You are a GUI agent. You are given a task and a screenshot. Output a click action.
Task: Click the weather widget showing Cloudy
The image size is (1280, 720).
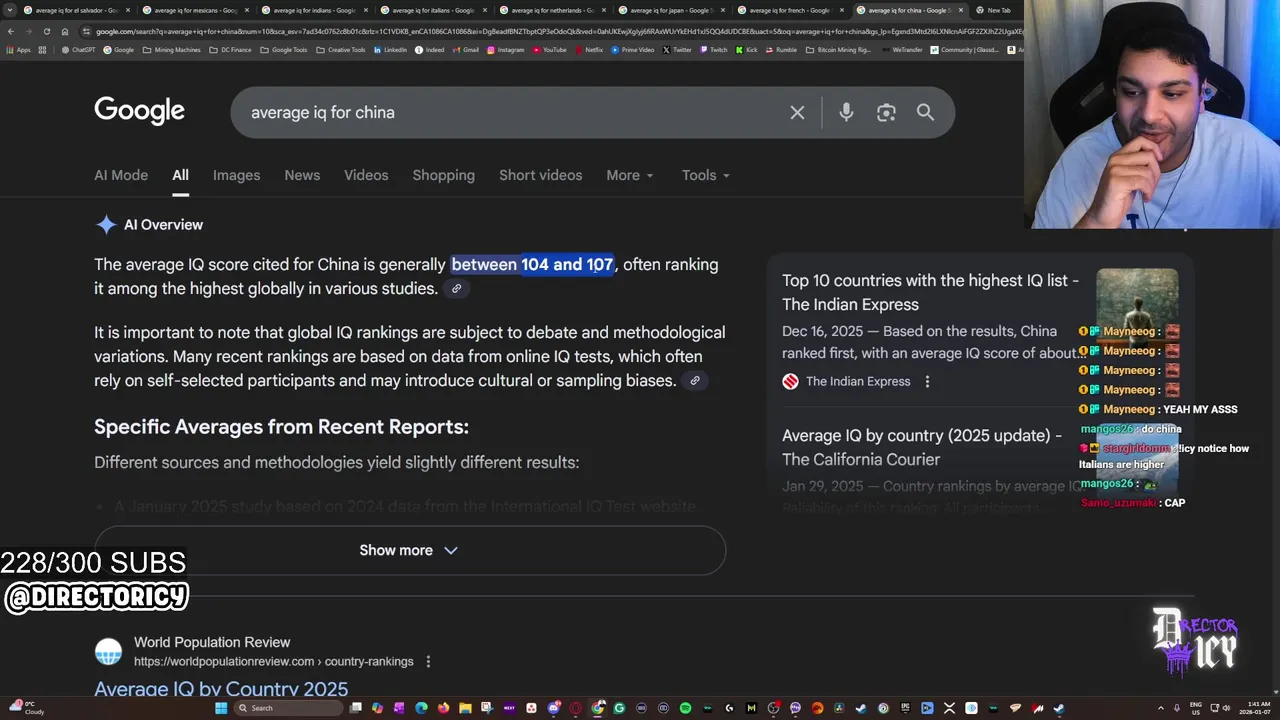coord(27,708)
